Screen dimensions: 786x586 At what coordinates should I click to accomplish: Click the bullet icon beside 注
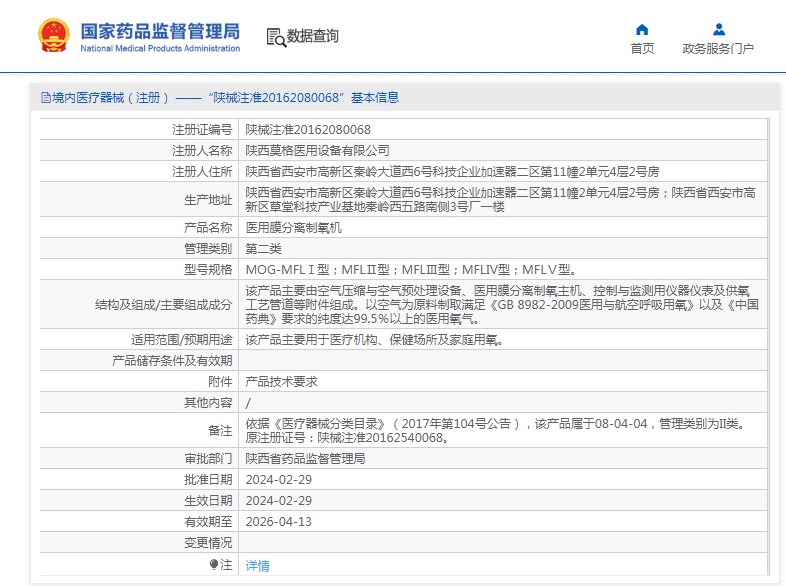[214, 565]
